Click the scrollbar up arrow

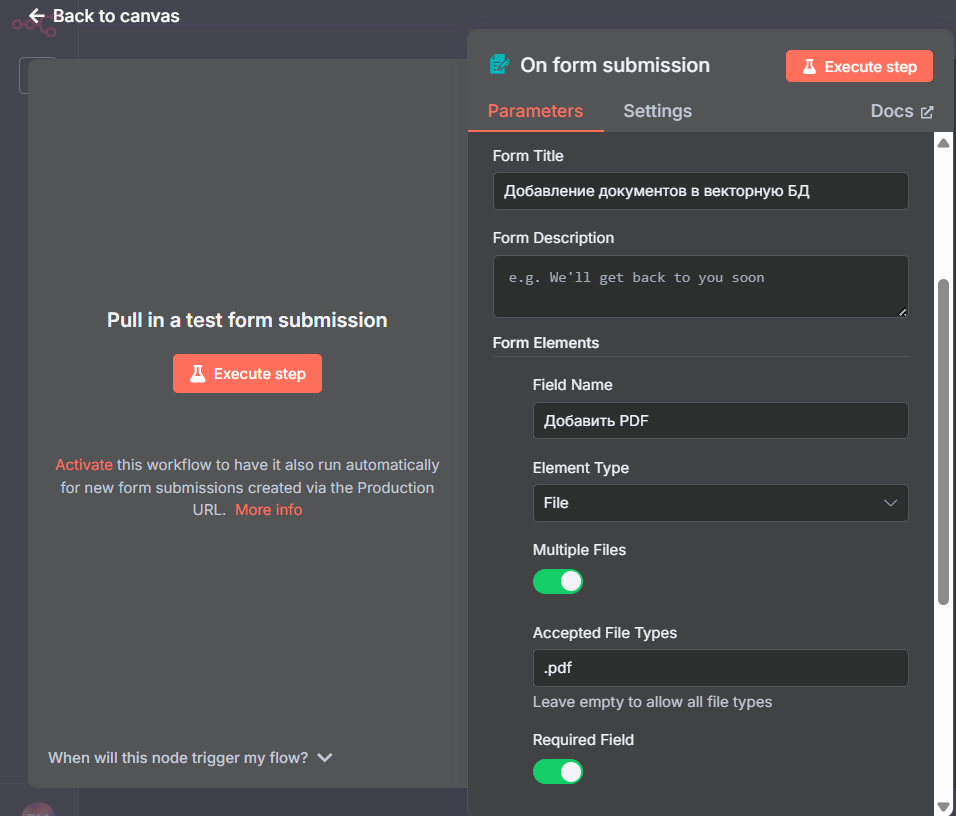pyautogui.click(x=943, y=144)
